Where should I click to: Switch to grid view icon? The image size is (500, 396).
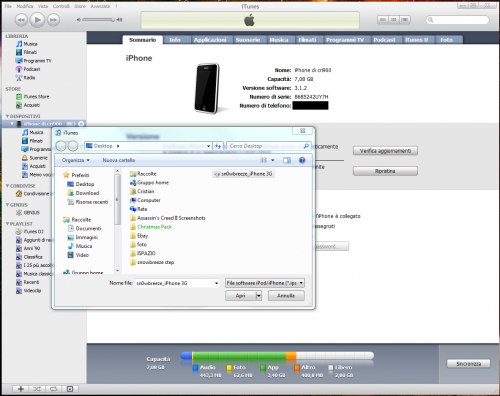[x=394, y=20]
